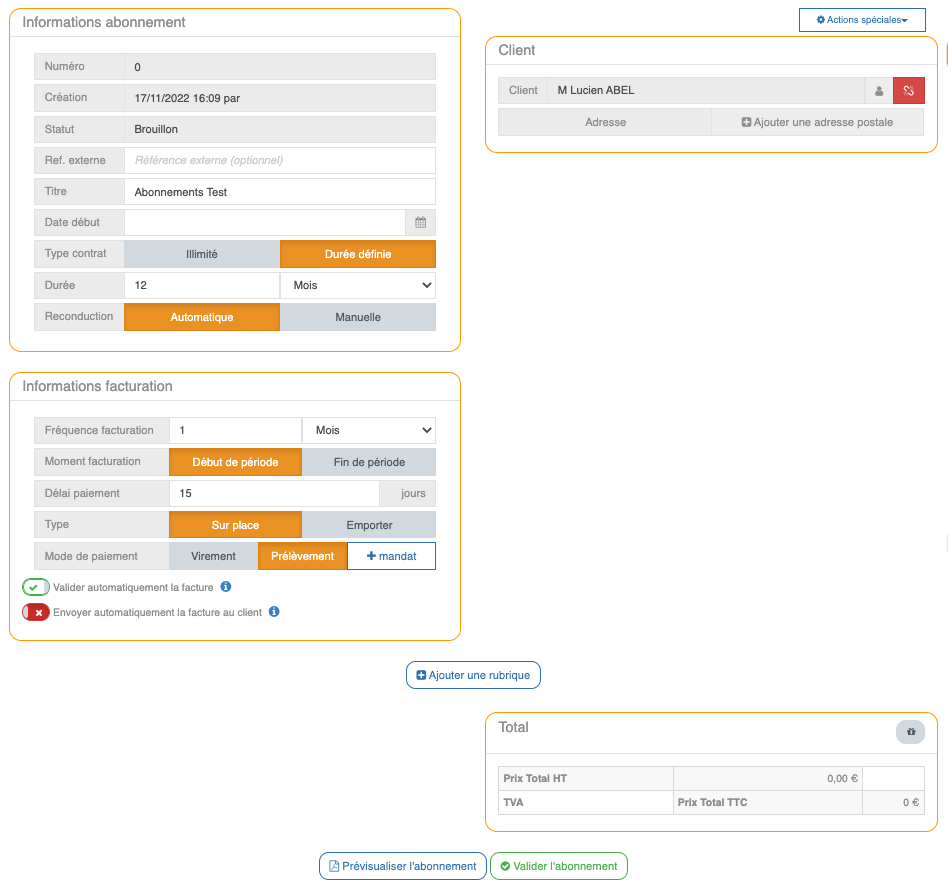Click Ajouter une adresse postale
This screenshot has width=948, height=881.
pos(817,122)
